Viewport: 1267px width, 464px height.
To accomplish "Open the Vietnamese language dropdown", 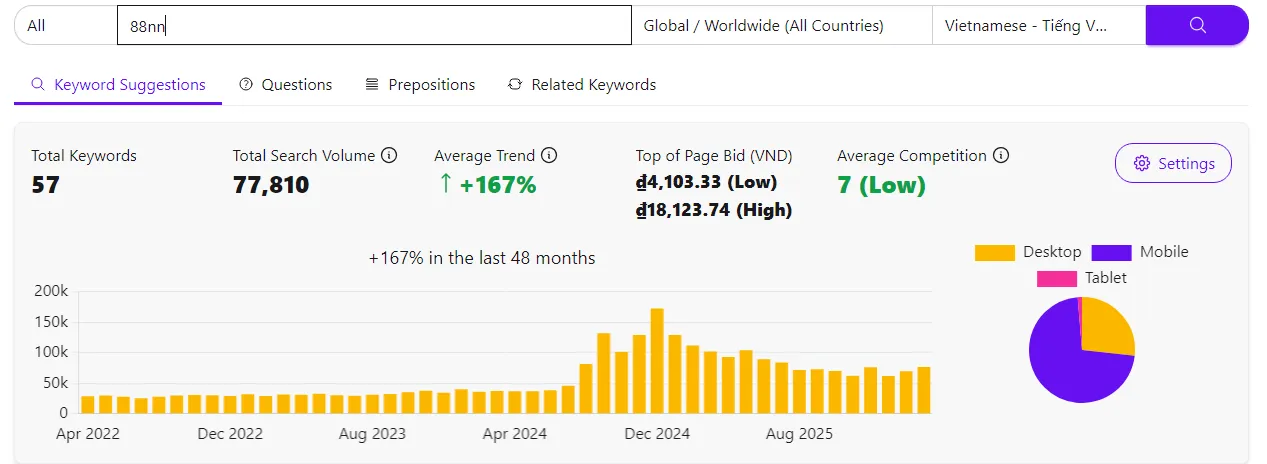I will point(1038,26).
